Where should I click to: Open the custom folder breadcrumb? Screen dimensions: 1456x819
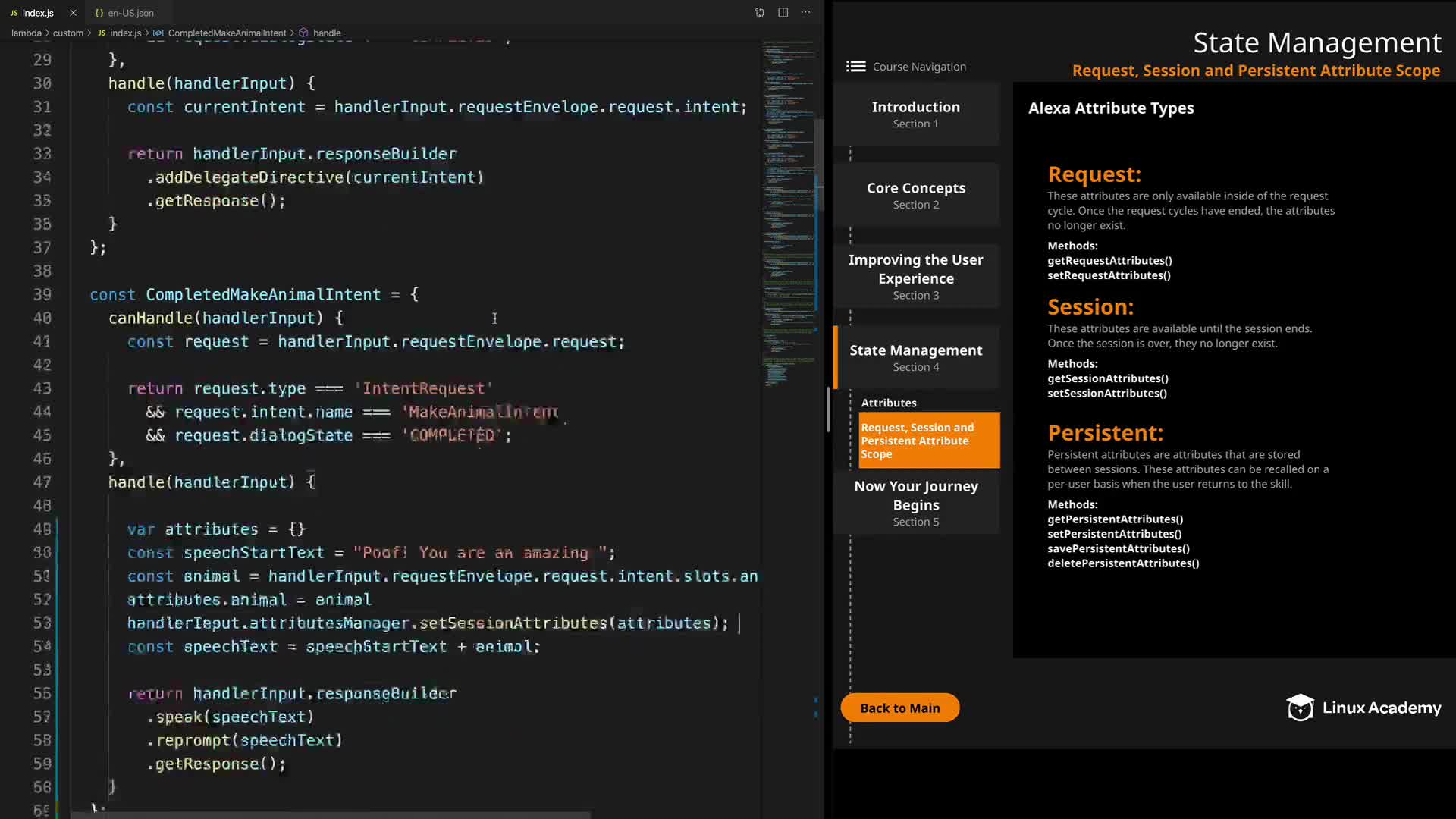(x=68, y=33)
